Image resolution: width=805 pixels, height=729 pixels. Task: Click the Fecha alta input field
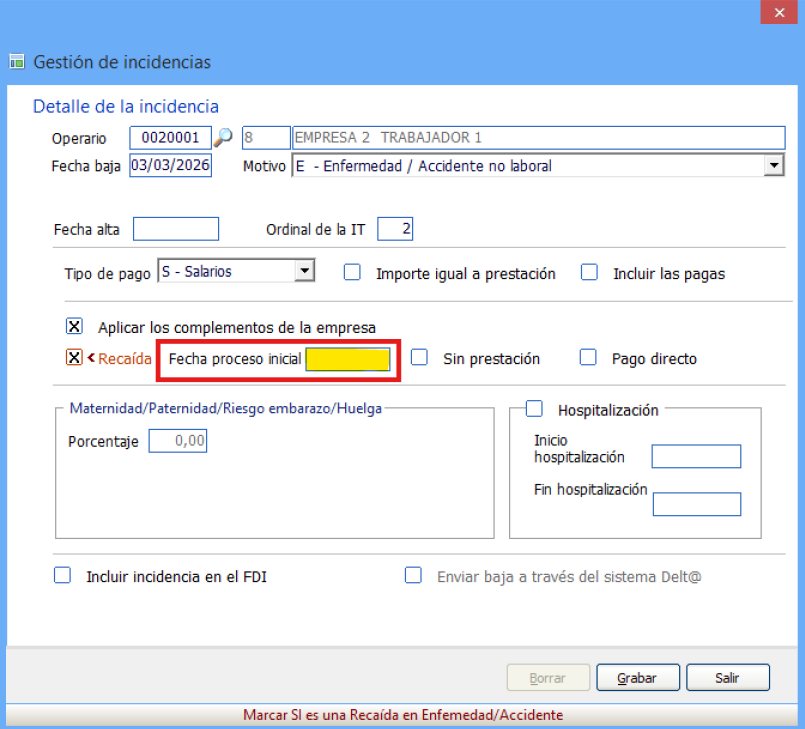point(175,229)
